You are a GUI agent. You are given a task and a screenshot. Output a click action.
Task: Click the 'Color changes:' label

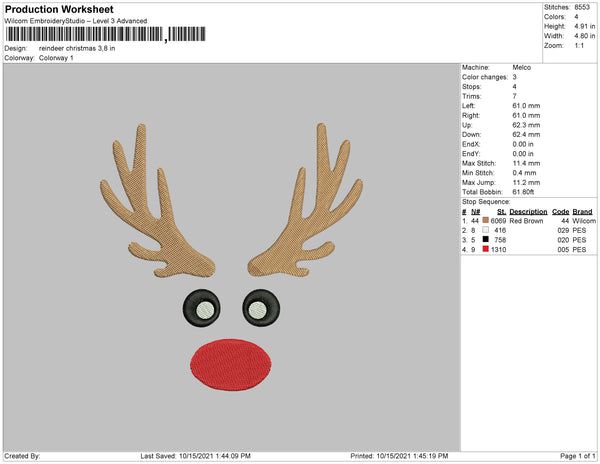pyautogui.click(x=485, y=77)
